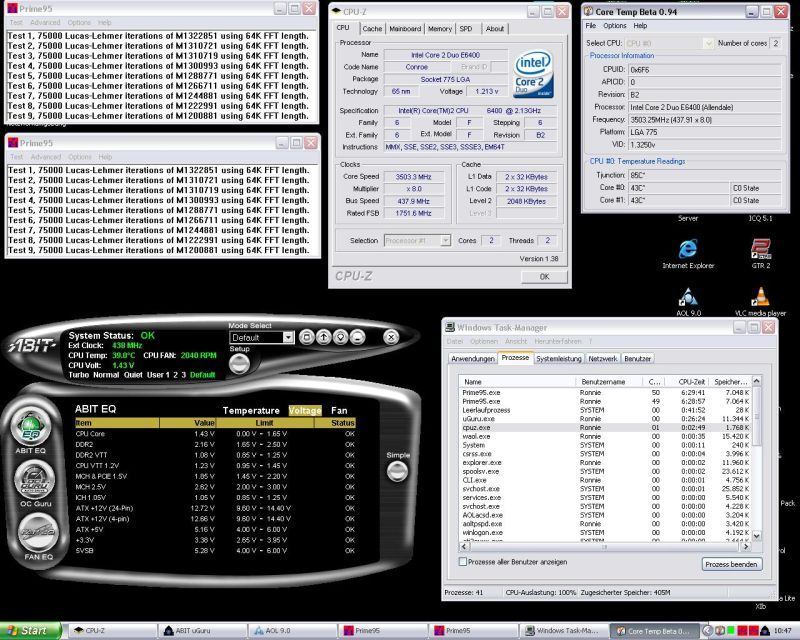This screenshot has width=800, height=640.
Task: Click the uGuru minus-glyph round button
Action: [358, 337]
